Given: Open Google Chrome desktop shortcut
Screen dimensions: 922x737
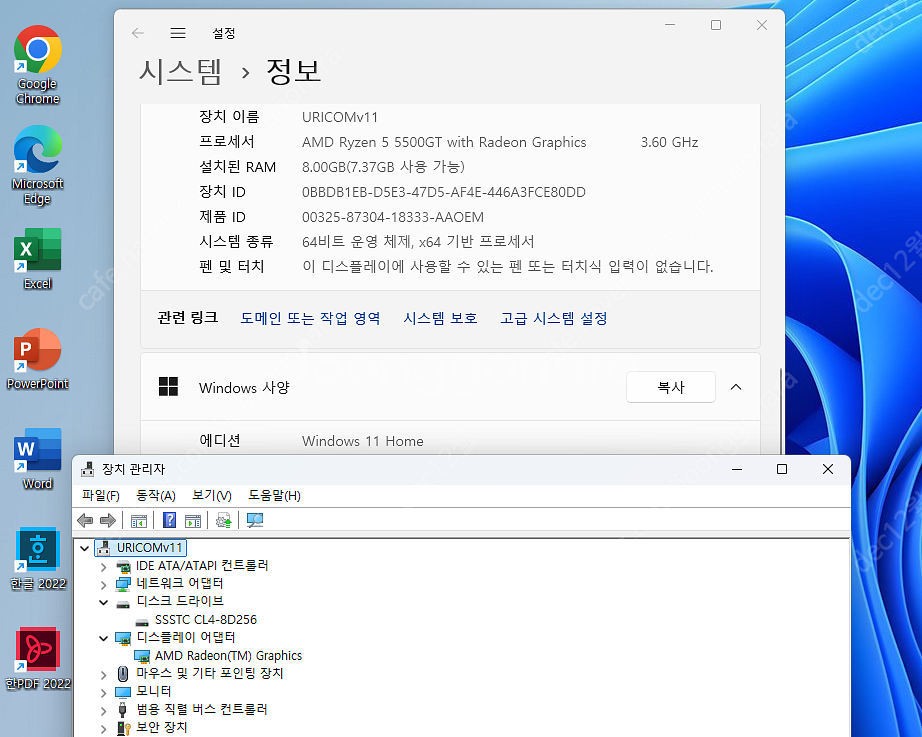Looking at the screenshot, I should tap(38, 64).
